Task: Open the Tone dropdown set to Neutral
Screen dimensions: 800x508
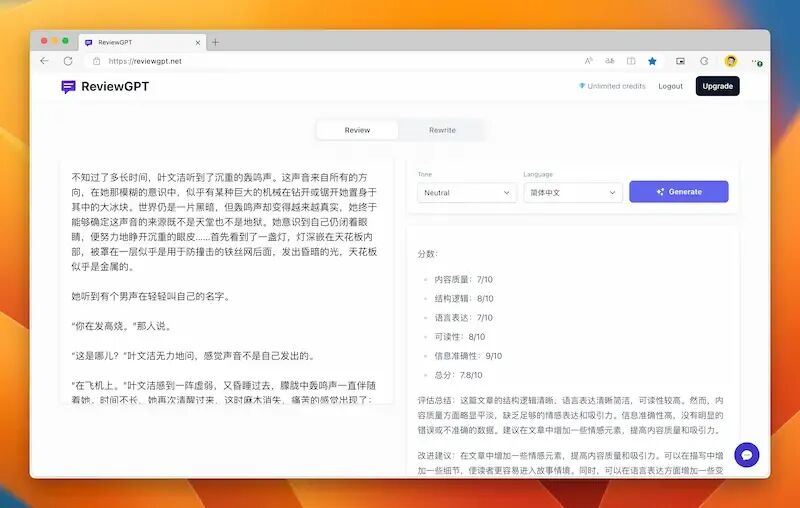Action: click(467, 193)
